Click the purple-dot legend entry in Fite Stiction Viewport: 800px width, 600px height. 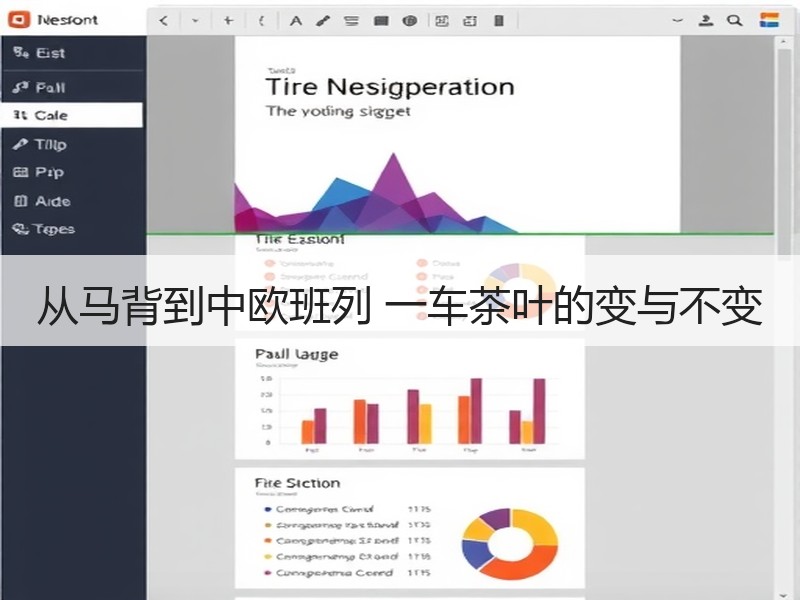pos(348,573)
